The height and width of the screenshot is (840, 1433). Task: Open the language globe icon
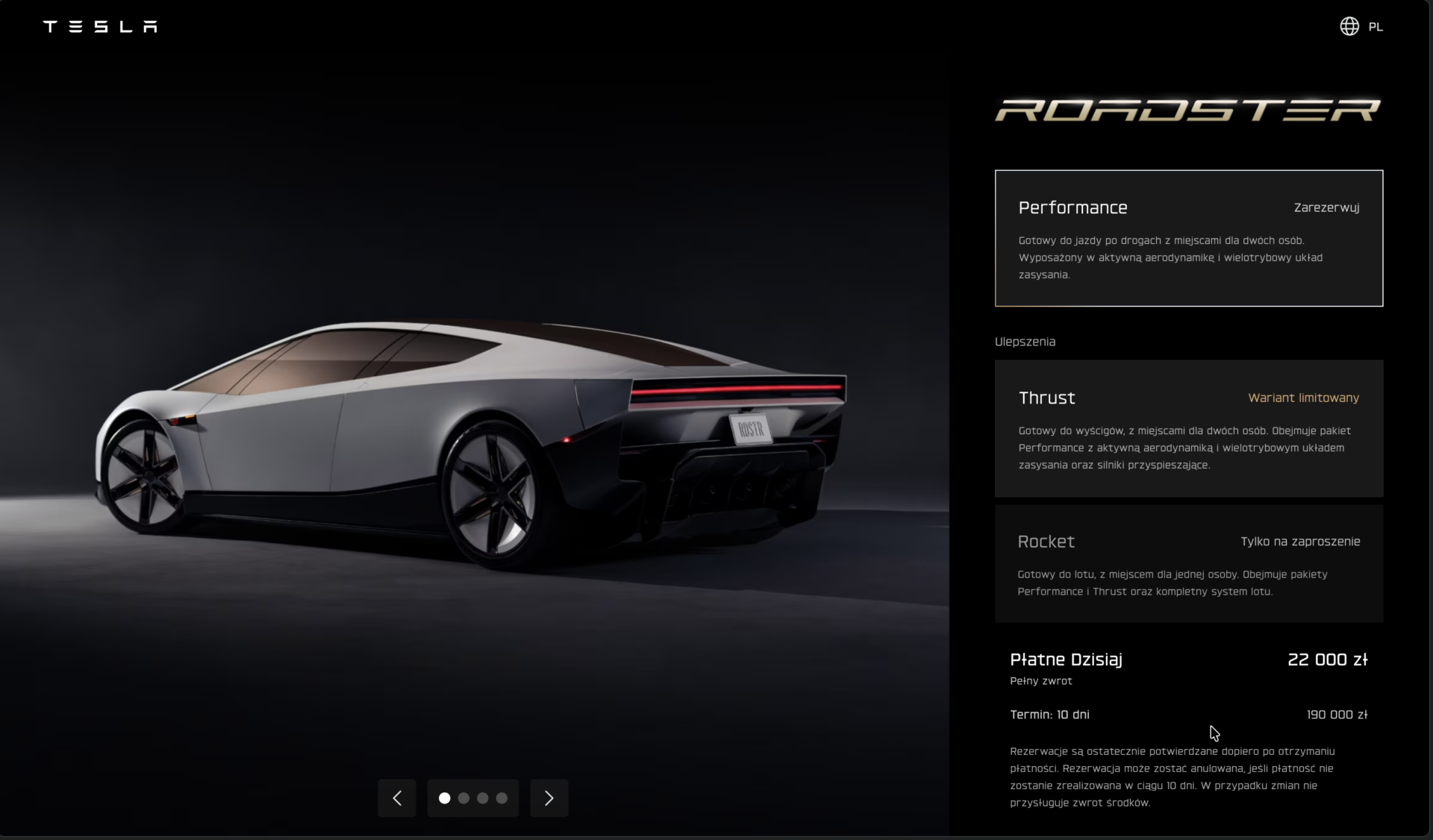tap(1349, 27)
